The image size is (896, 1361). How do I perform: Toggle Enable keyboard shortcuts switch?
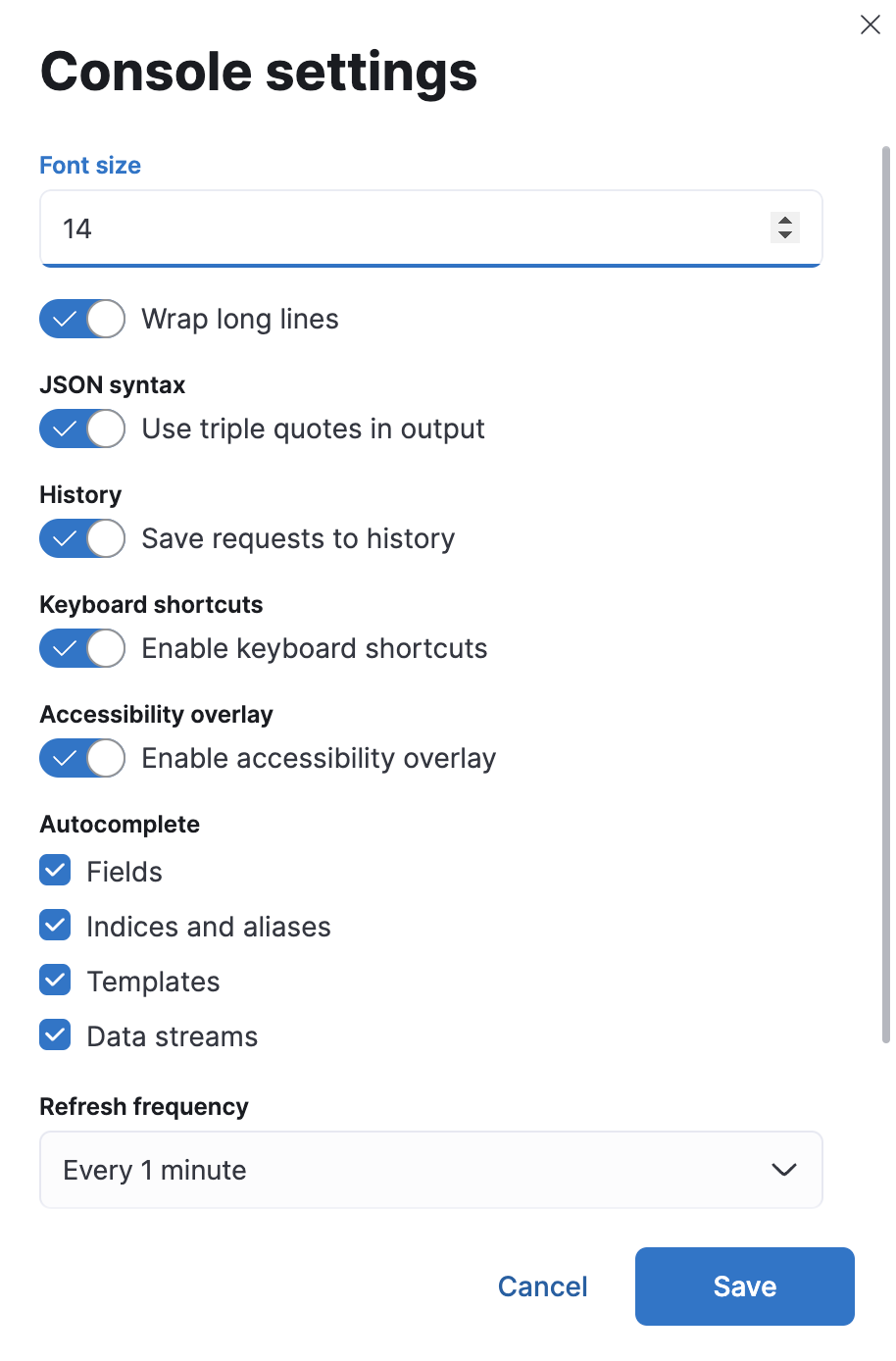[82, 648]
